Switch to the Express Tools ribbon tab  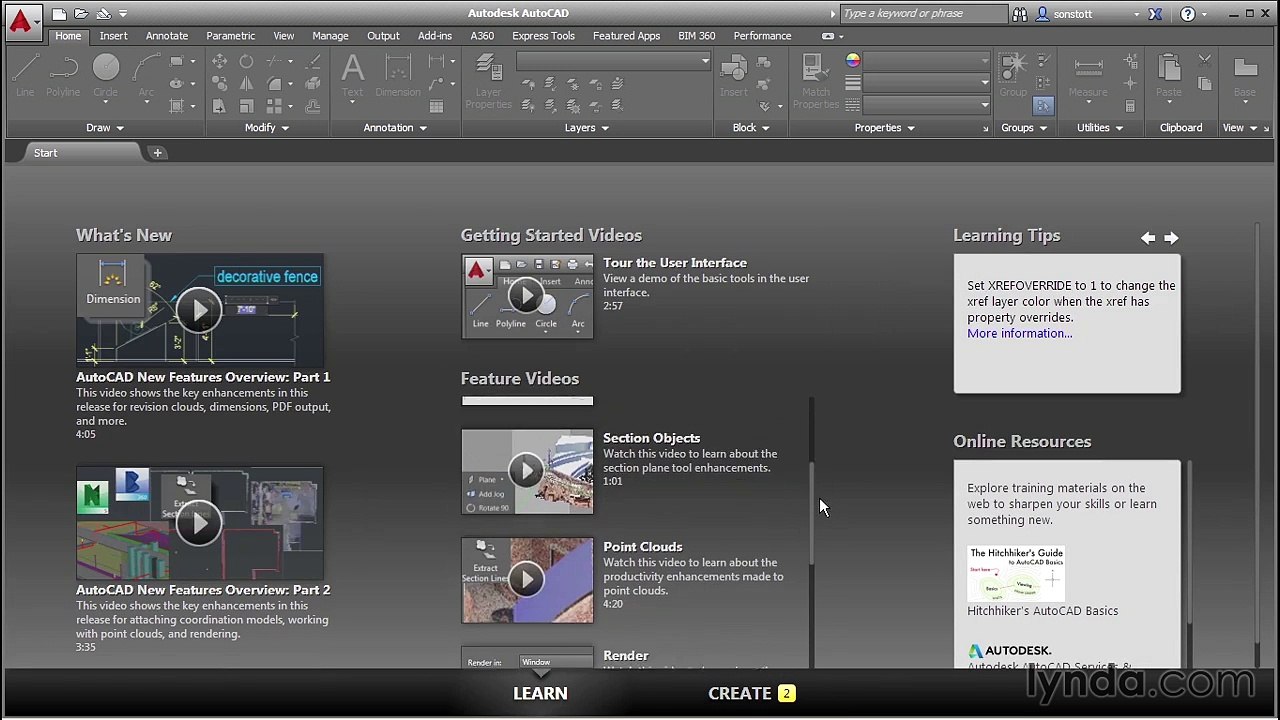coord(543,36)
